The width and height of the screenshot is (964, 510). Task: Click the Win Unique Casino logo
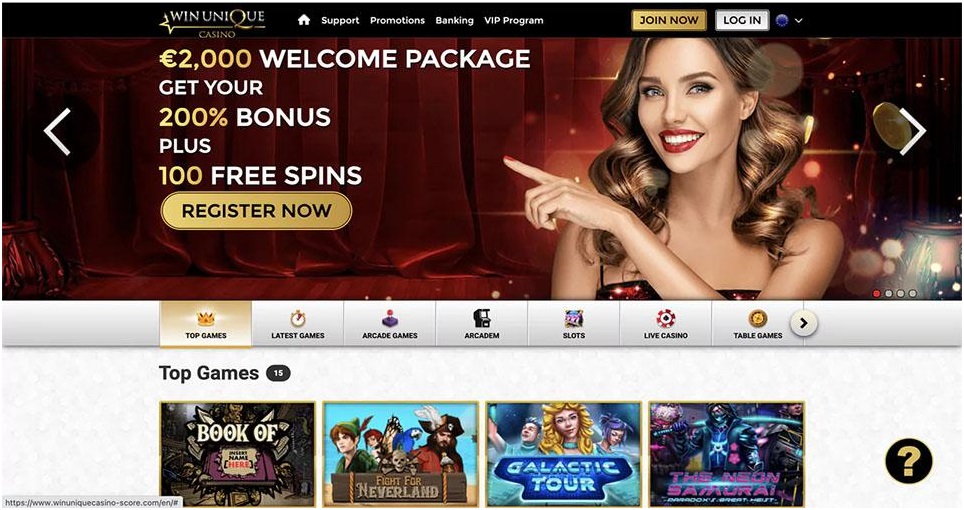213,22
